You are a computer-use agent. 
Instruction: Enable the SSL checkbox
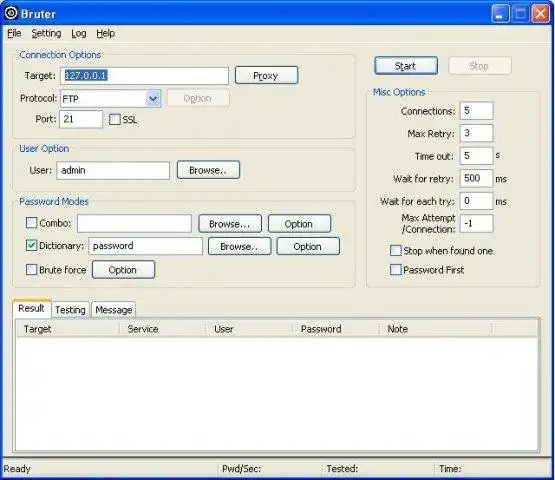115,119
